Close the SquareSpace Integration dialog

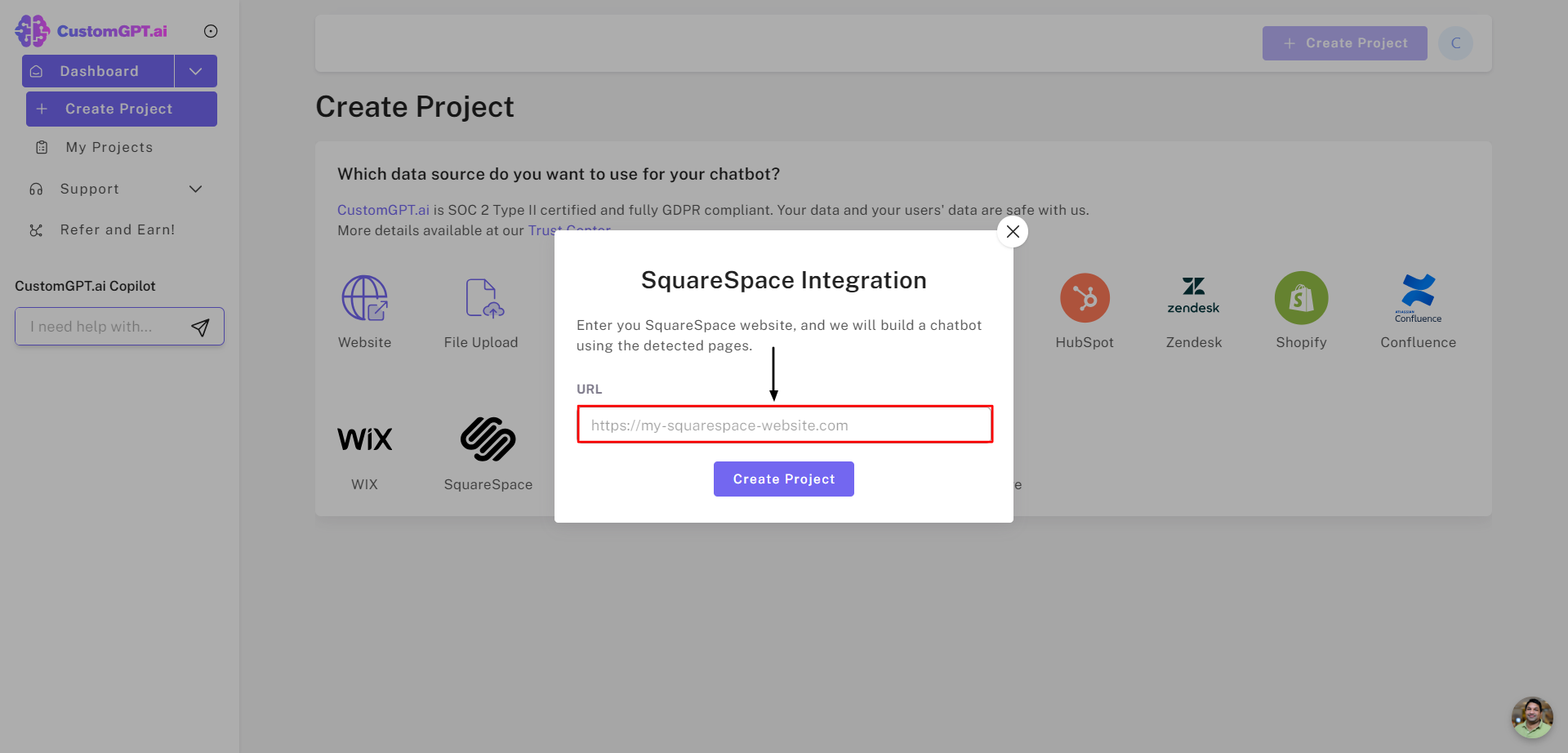(x=1013, y=231)
